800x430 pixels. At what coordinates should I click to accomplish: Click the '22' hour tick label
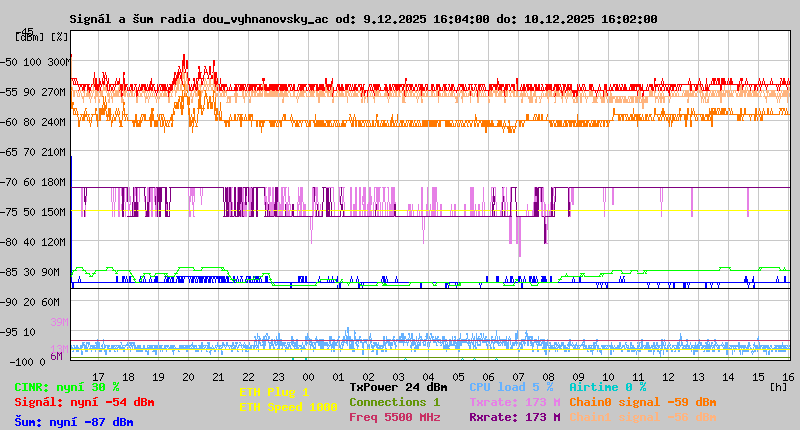[x=248, y=377]
